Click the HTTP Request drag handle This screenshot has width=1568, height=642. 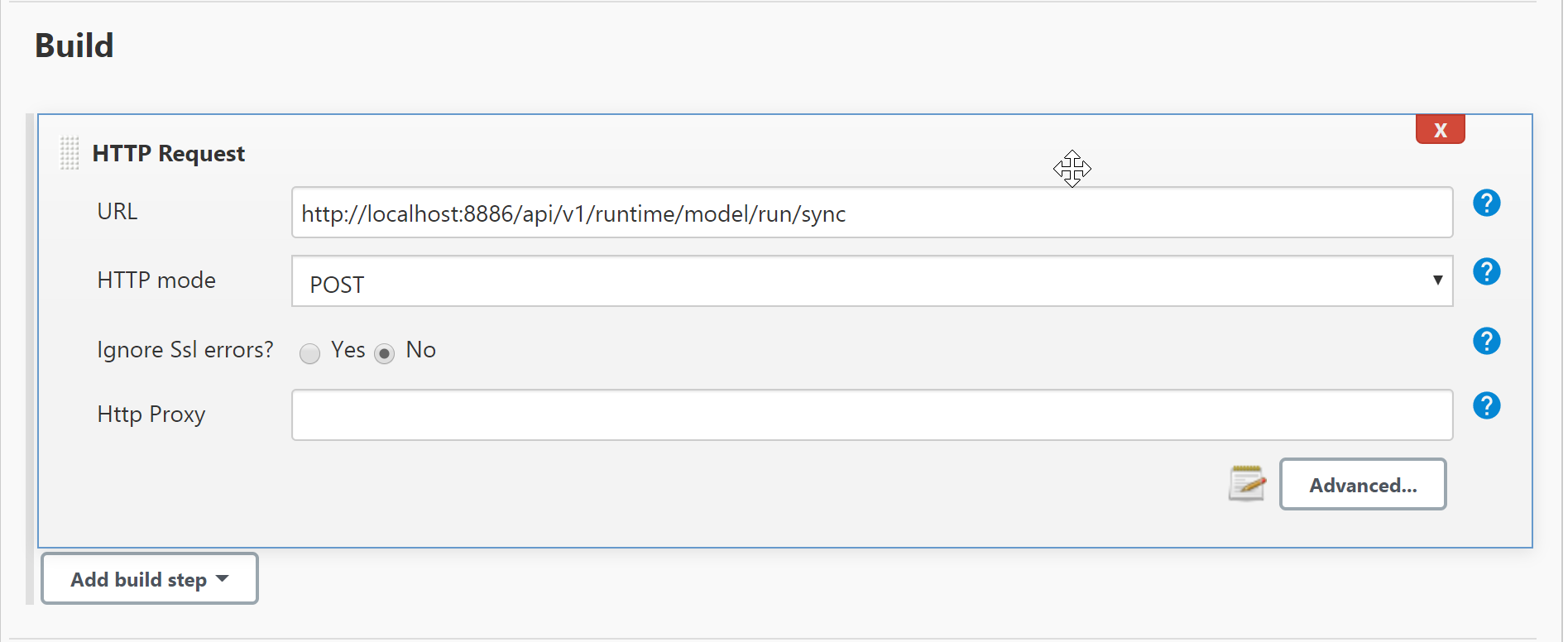click(70, 153)
